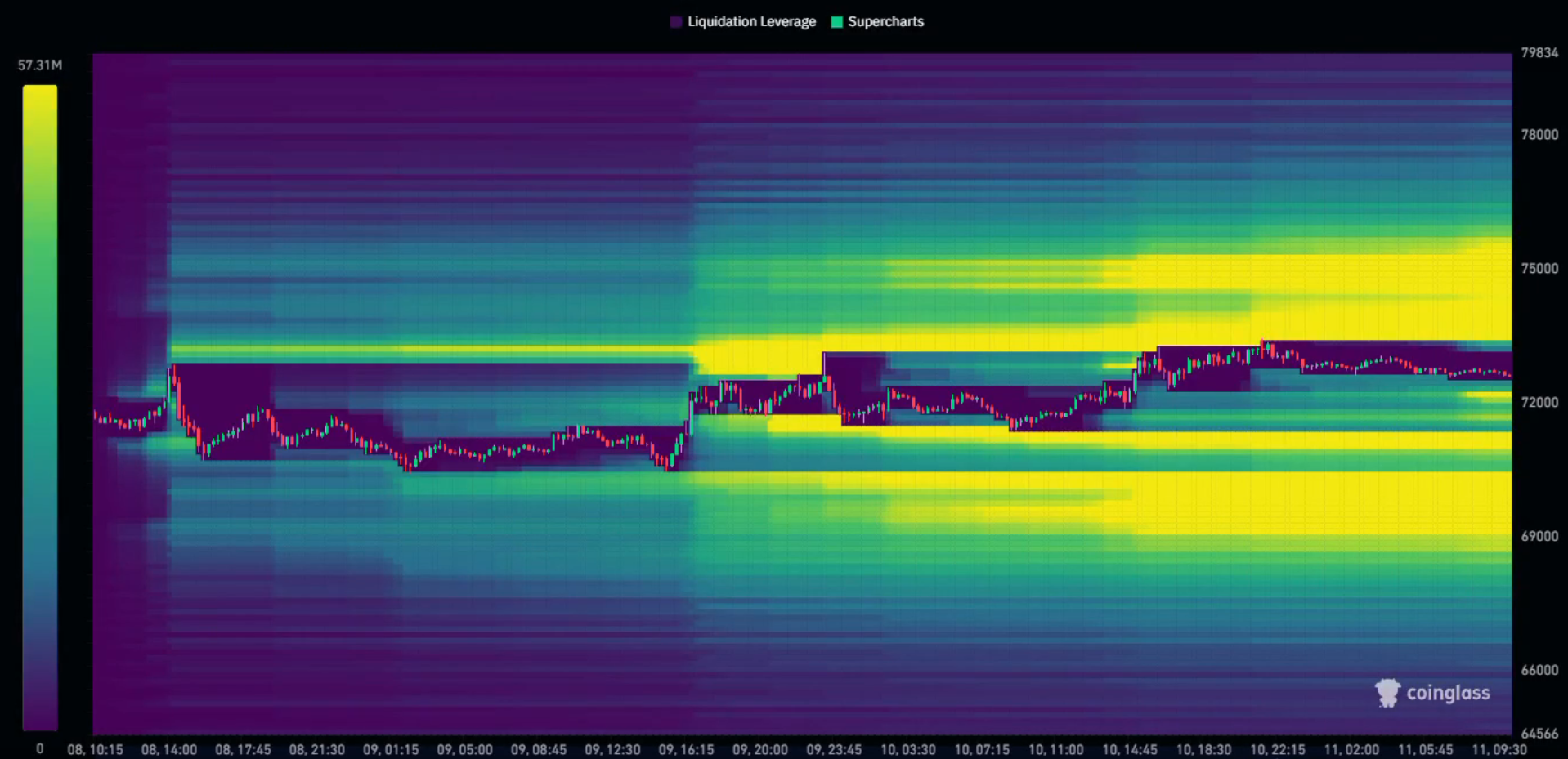1568x759 pixels.
Task: Click the green Supercharts legend square
Action: (836, 22)
